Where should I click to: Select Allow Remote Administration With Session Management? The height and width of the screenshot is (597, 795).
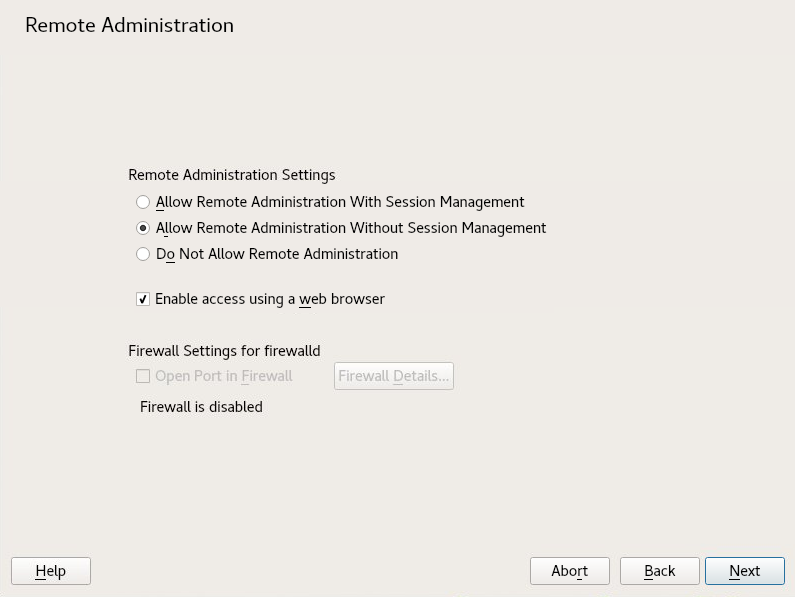[143, 202]
